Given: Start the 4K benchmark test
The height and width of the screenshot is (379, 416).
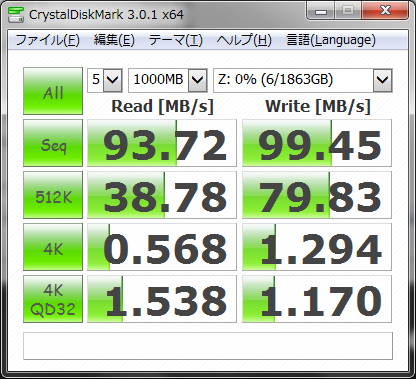Looking at the screenshot, I should 53,247.
